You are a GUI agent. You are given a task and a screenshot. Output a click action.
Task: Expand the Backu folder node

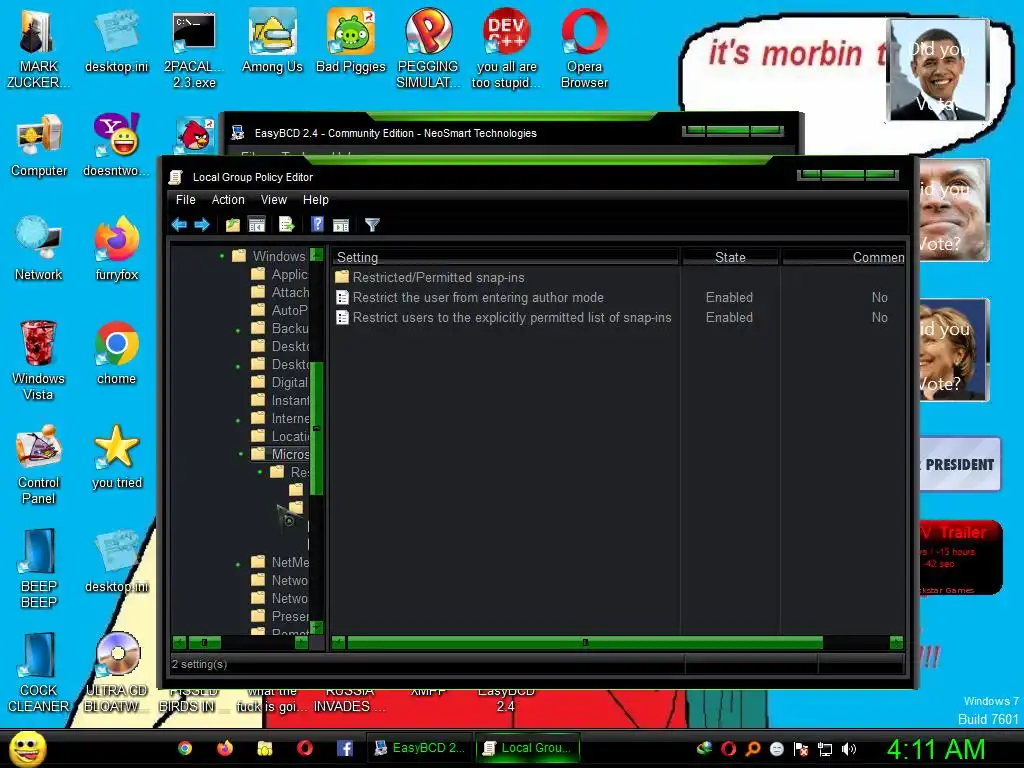[x=238, y=330]
